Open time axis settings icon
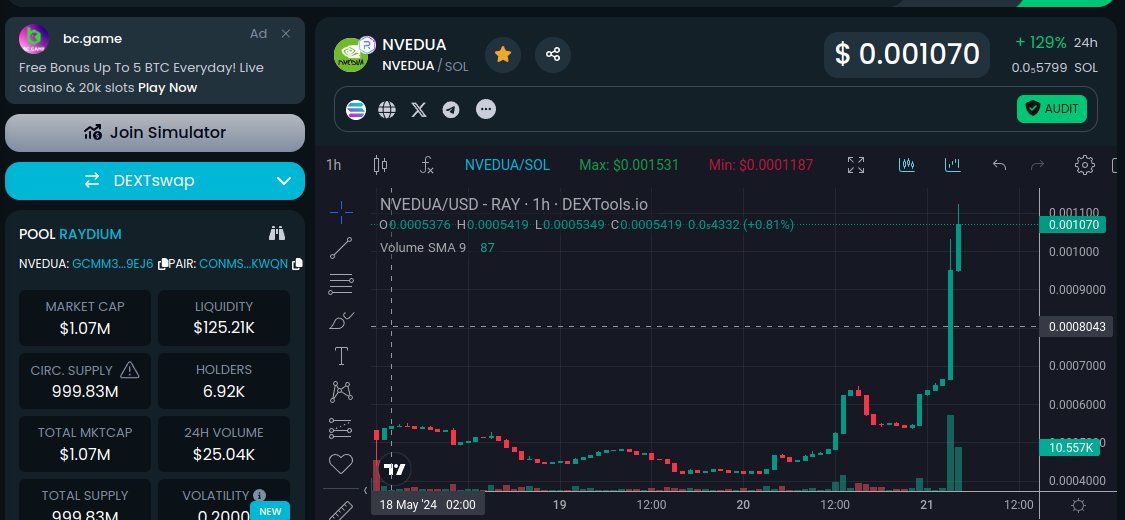Viewport: 1125px width, 520px height. click(1078, 505)
